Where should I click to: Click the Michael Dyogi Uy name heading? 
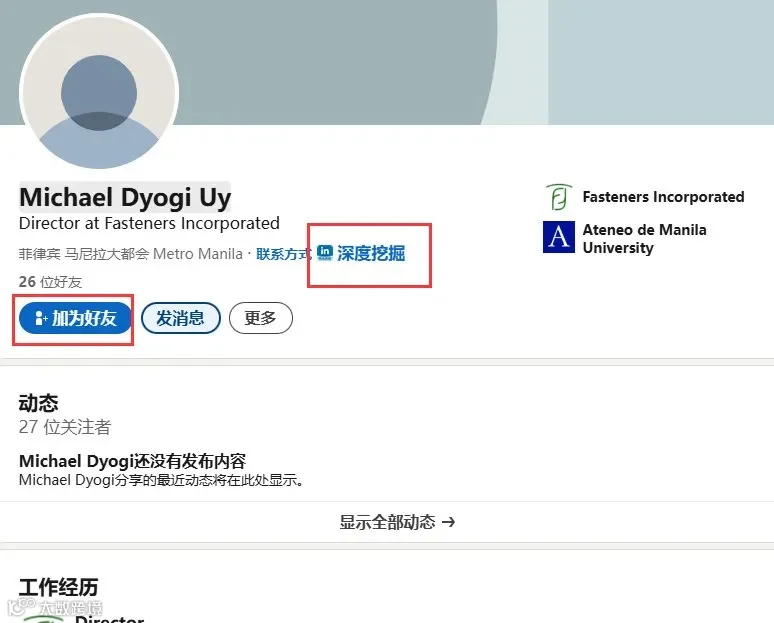click(125, 197)
